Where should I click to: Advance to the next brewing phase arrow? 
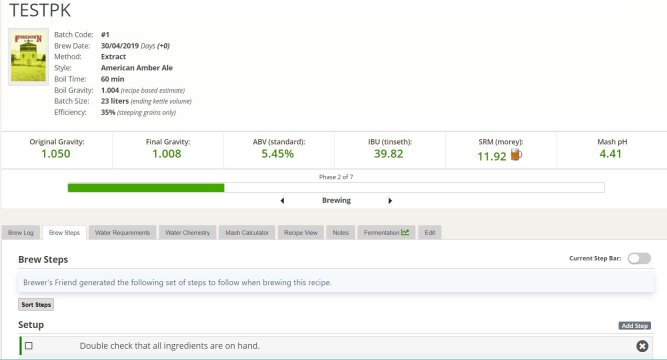(390, 200)
